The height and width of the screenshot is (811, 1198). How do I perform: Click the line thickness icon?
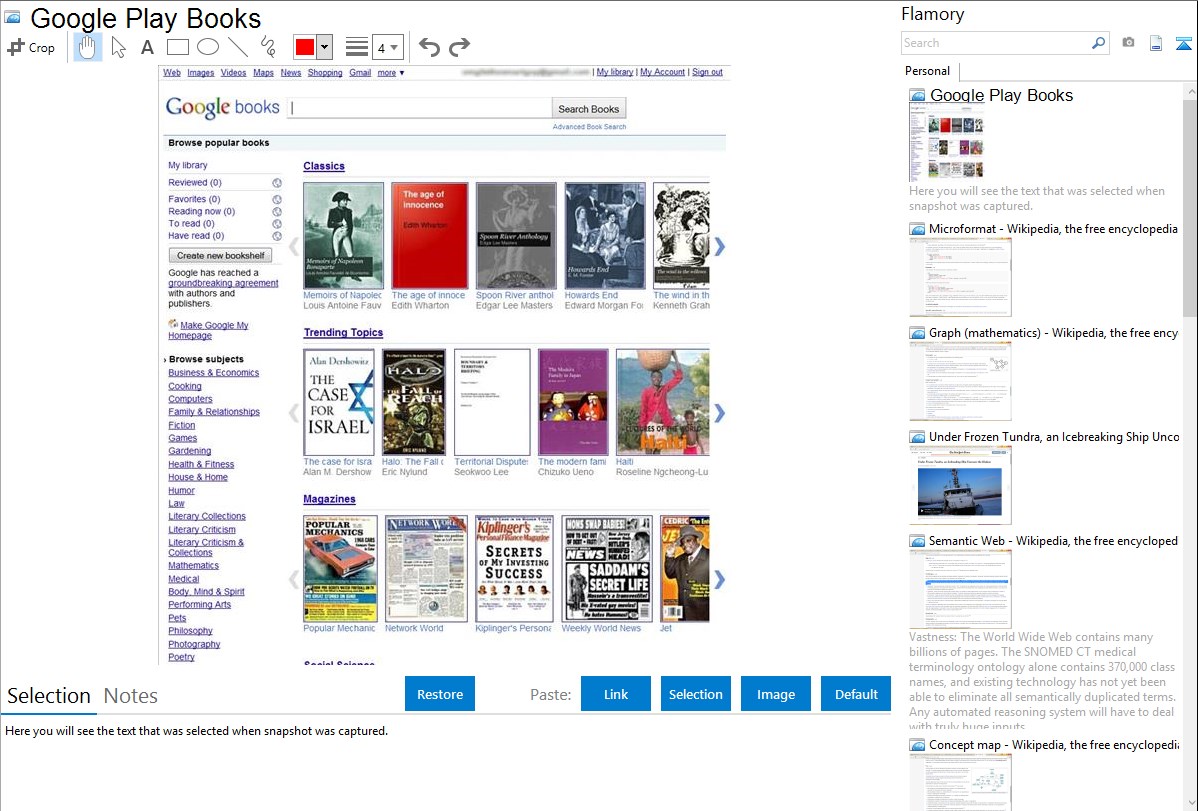tap(357, 47)
